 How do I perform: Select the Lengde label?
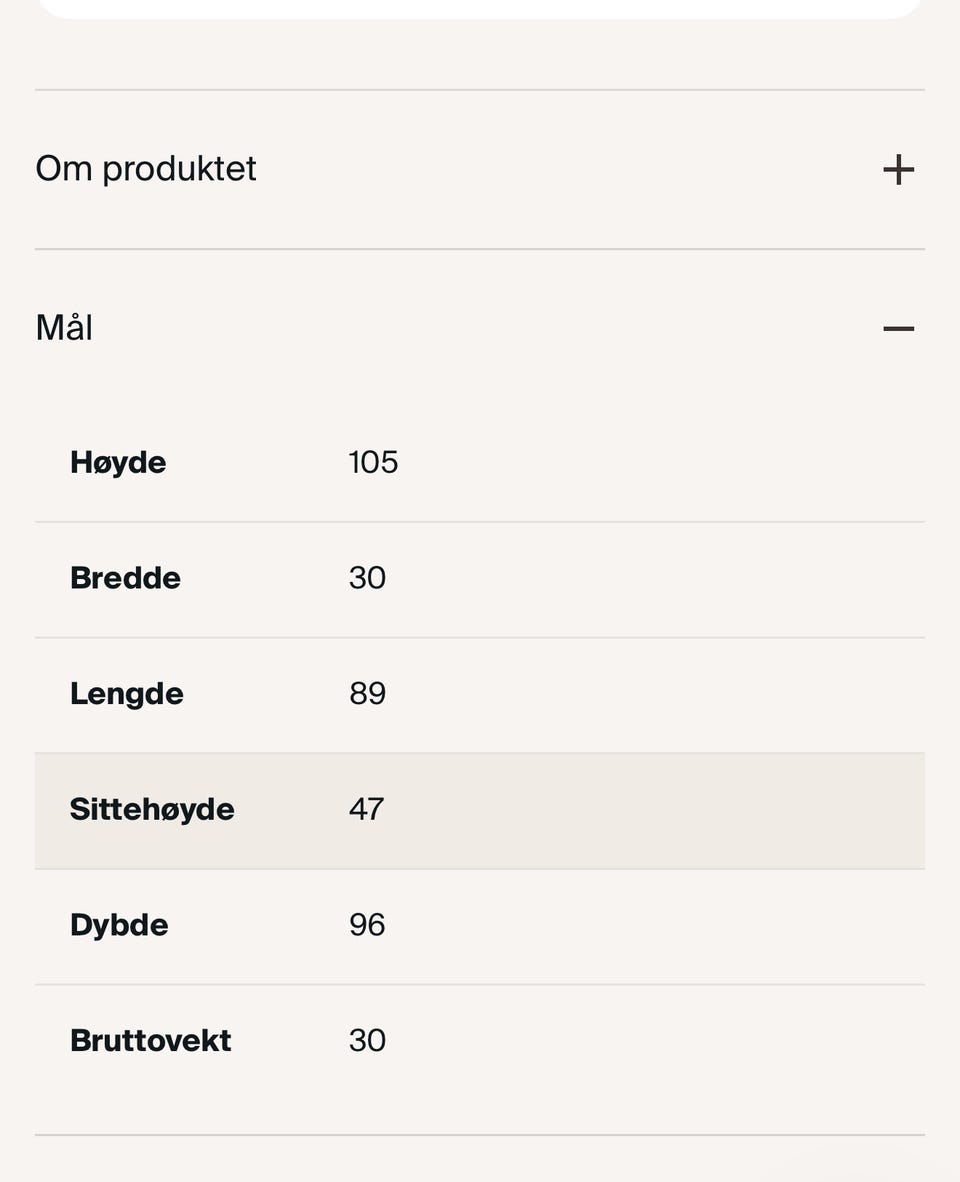coord(127,694)
